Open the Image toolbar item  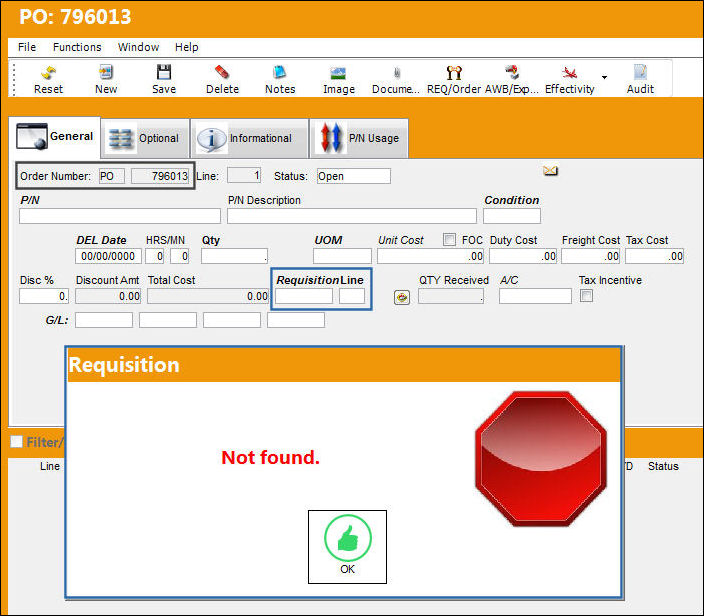click(338, 73)
